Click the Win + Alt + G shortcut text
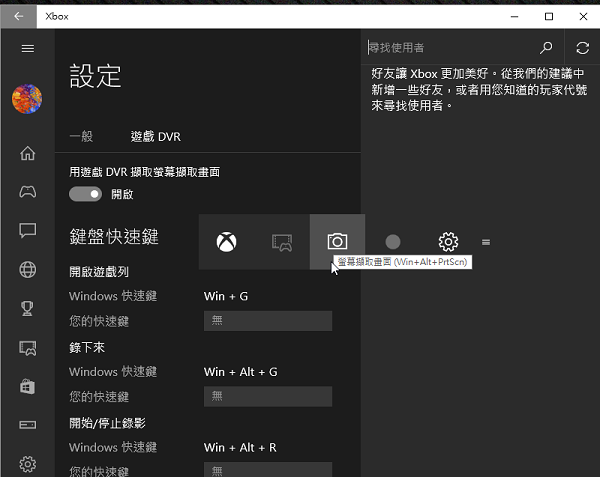 click(241, 372)
